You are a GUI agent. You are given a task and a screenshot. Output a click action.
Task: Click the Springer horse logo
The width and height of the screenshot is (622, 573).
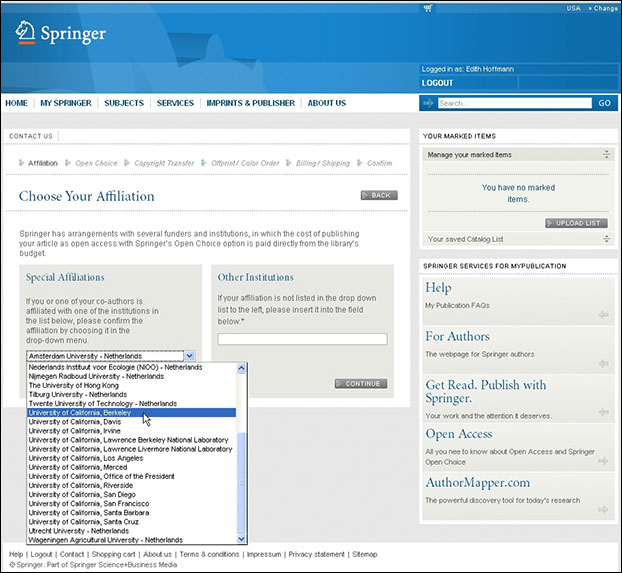25,32
